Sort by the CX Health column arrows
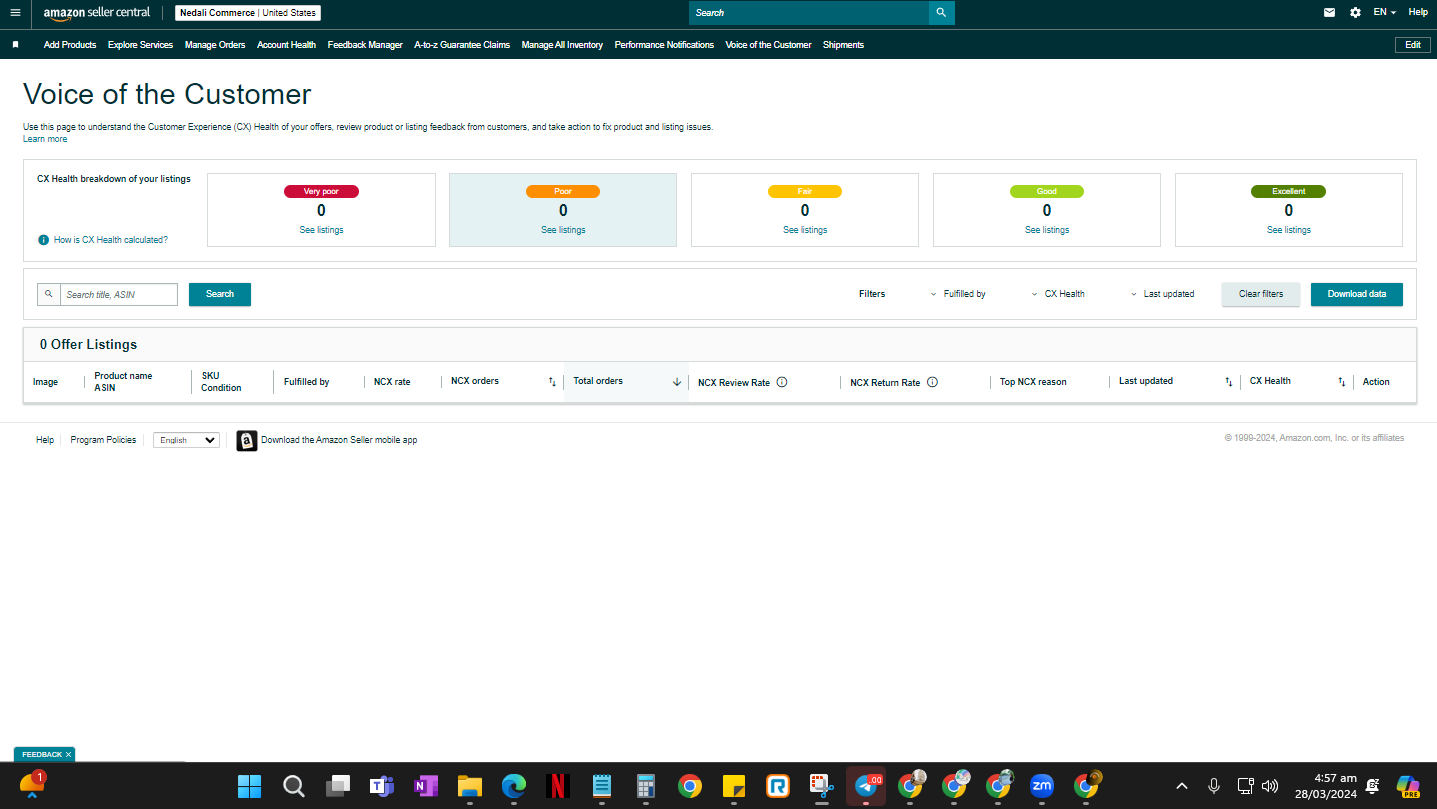The width and height of the screenshot is (1437, 809). 1342,382
